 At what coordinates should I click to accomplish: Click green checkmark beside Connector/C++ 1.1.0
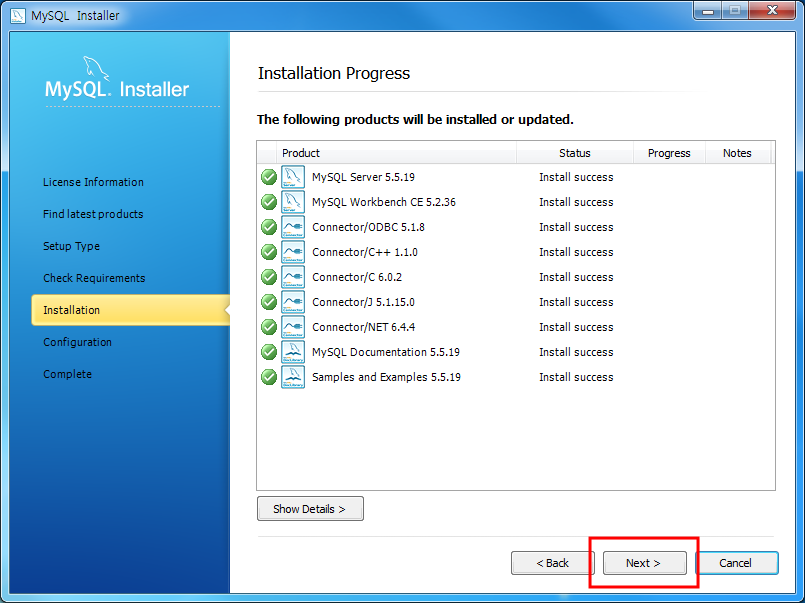click(x=269, y=252)
